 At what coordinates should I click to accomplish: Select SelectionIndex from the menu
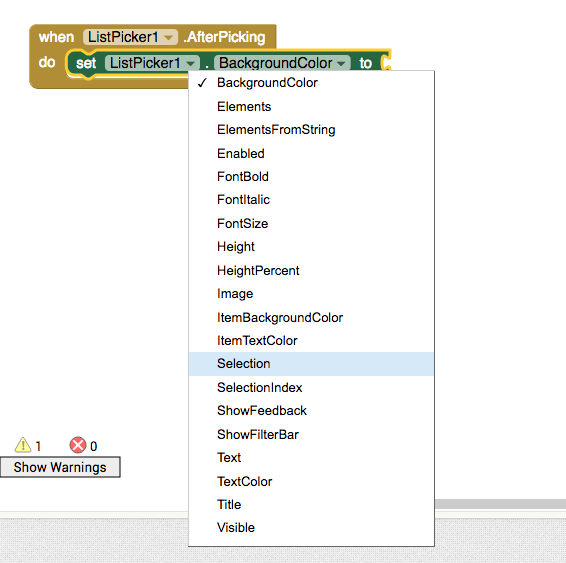(311, 387)
